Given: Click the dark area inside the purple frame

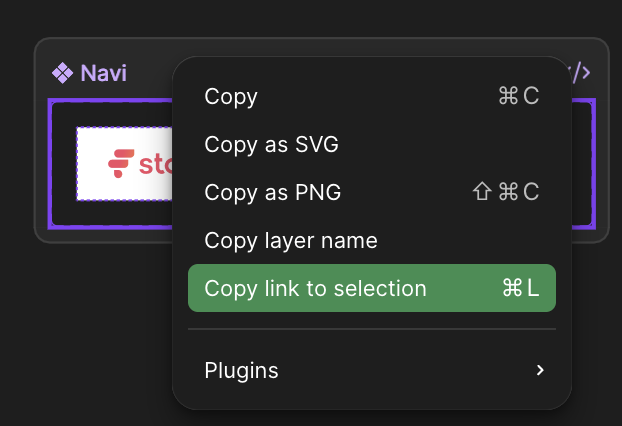Looking at the screenshot, I should 62,214.
